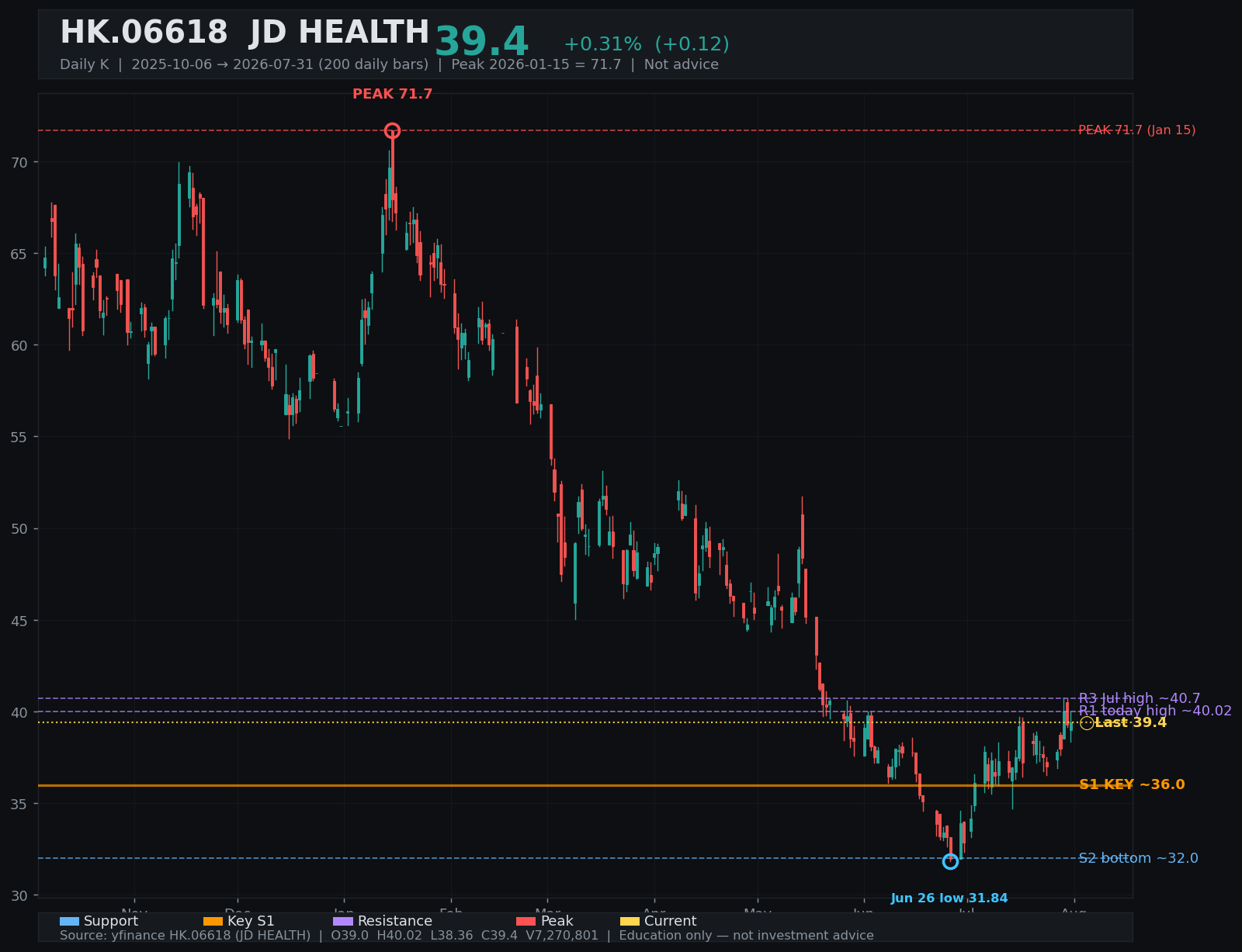This screenshot has width=1242, height=952.
Task: Click the 40 tick on the price axis
Action: (x=19, y=712)
